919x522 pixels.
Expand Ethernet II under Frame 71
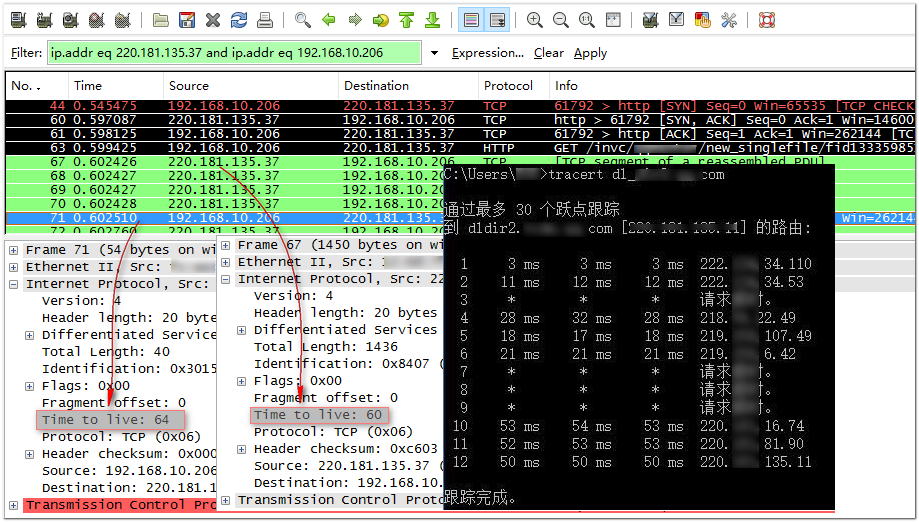13,267
